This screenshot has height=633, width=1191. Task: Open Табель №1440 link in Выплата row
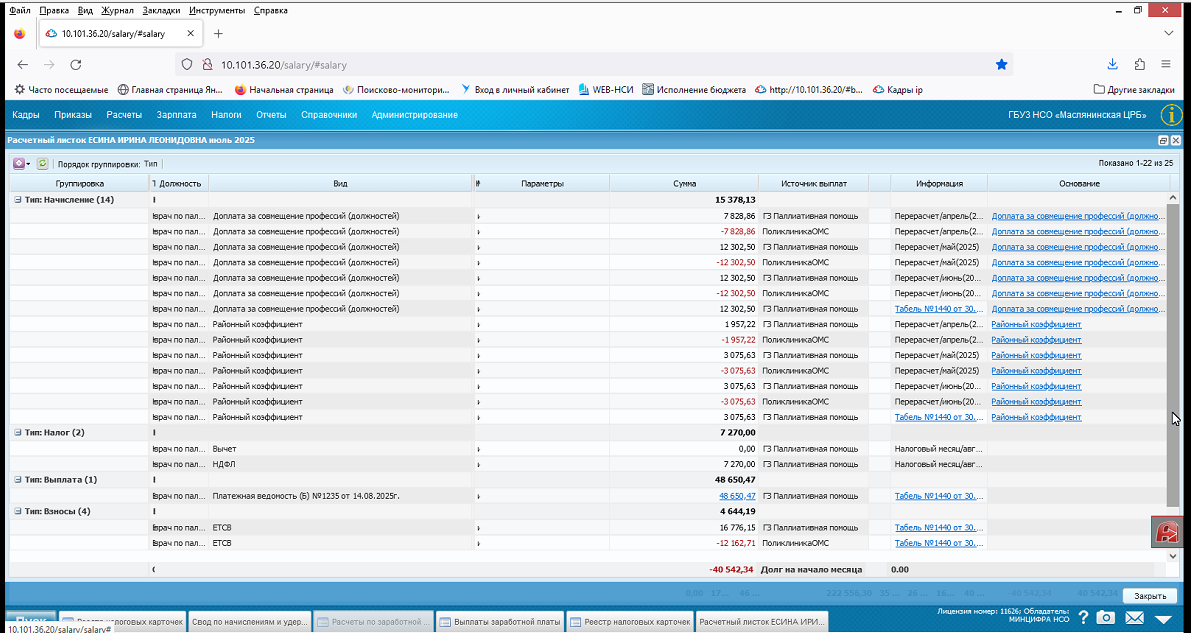pos(940,495)
